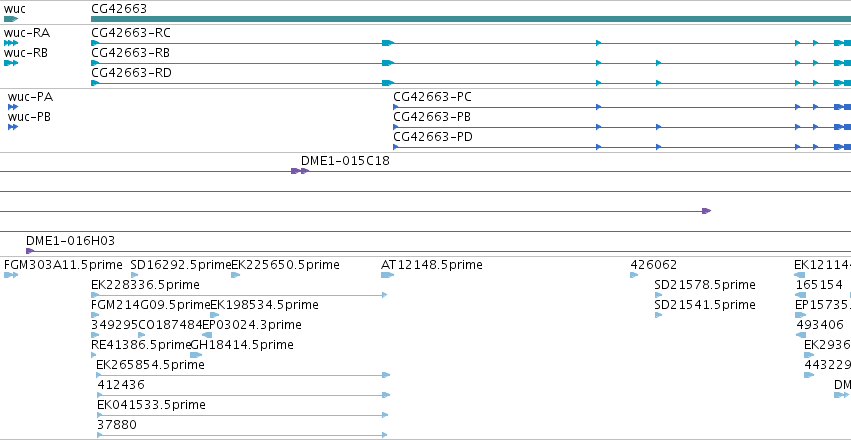This screenshot has width=851, height=440.
Task: Select the FGM303A11.5prime EST glyph
Action: 11,275
